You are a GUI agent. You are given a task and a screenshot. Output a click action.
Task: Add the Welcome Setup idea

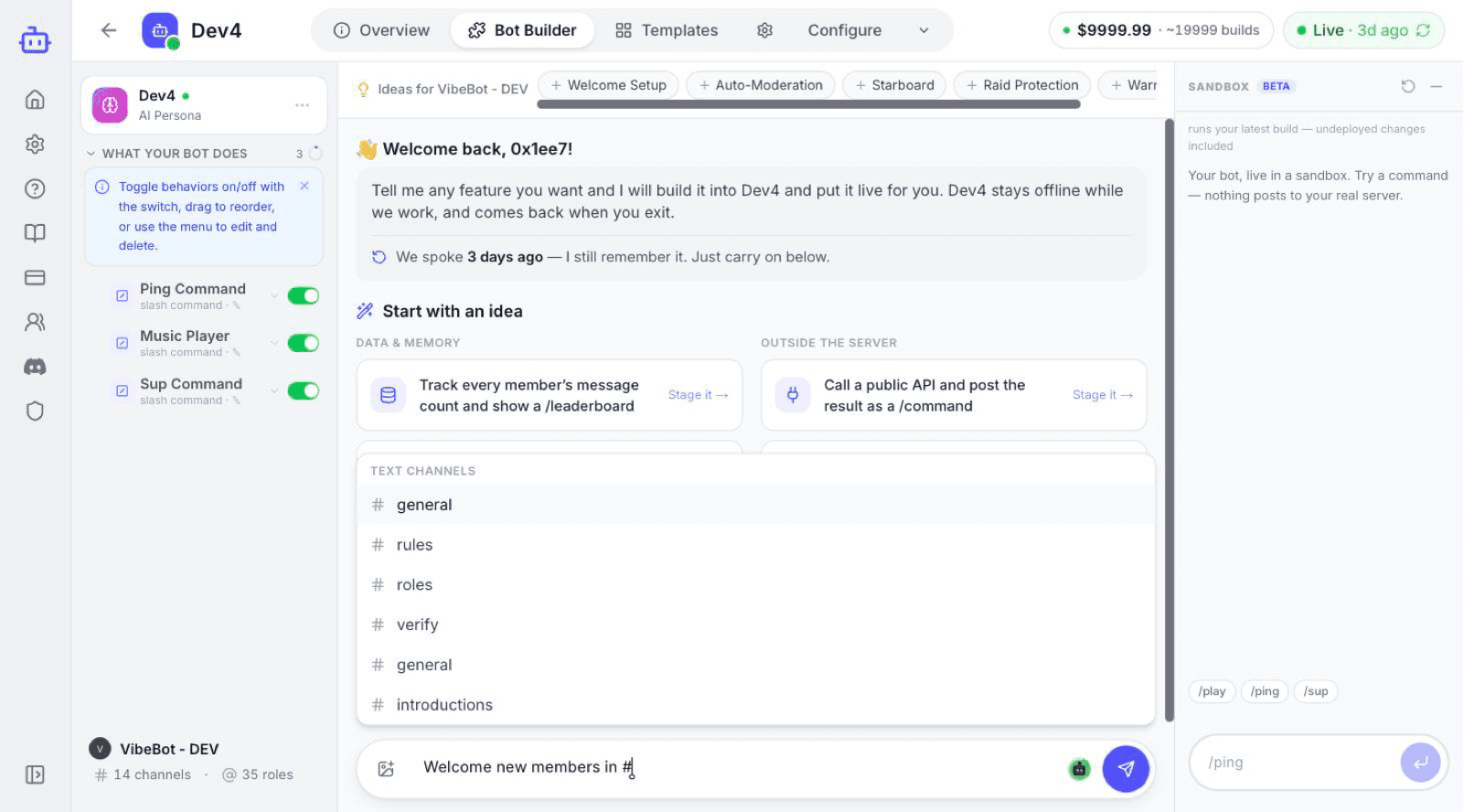[x=608, y=85]
